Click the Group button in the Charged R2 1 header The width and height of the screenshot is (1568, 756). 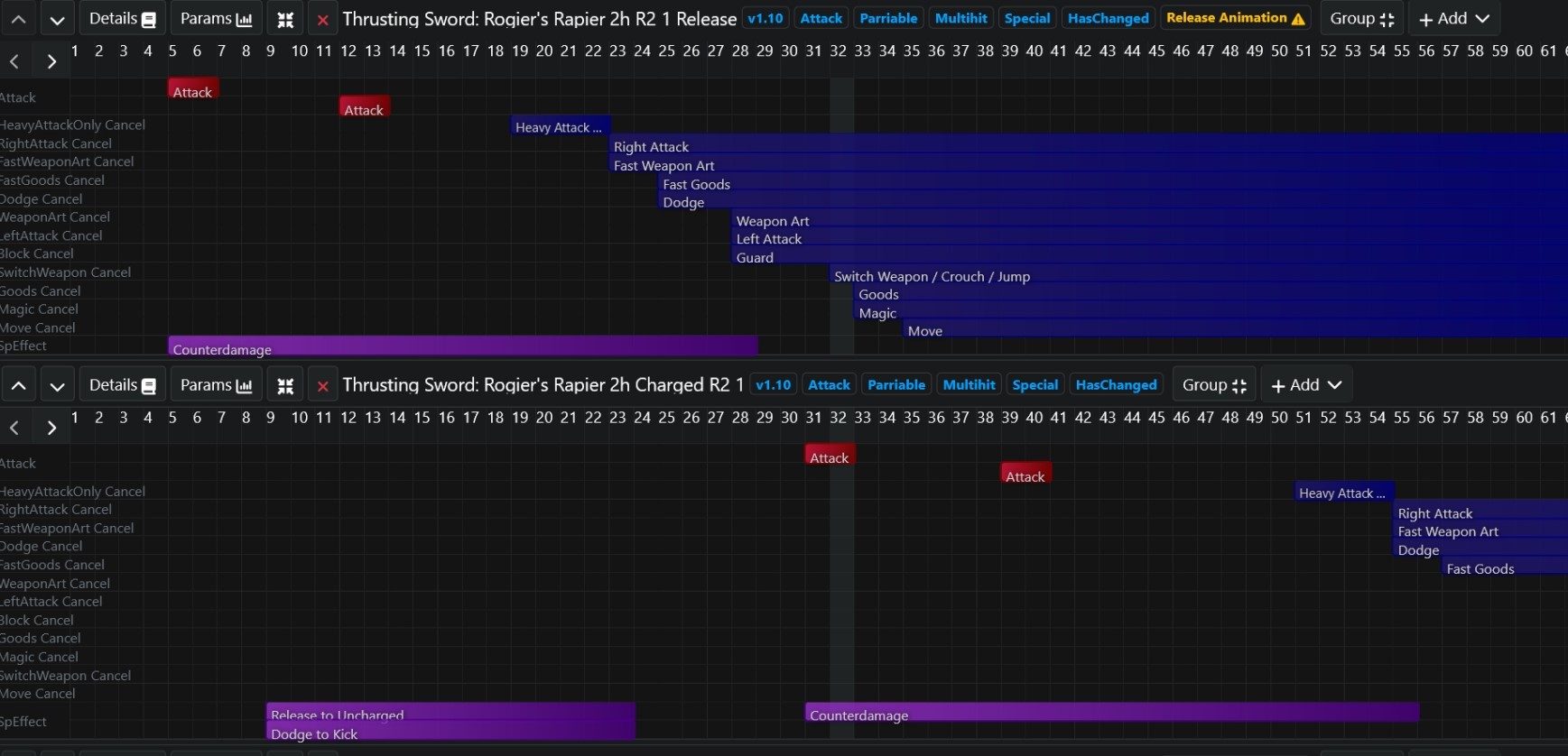click(x=1214, y=385)
